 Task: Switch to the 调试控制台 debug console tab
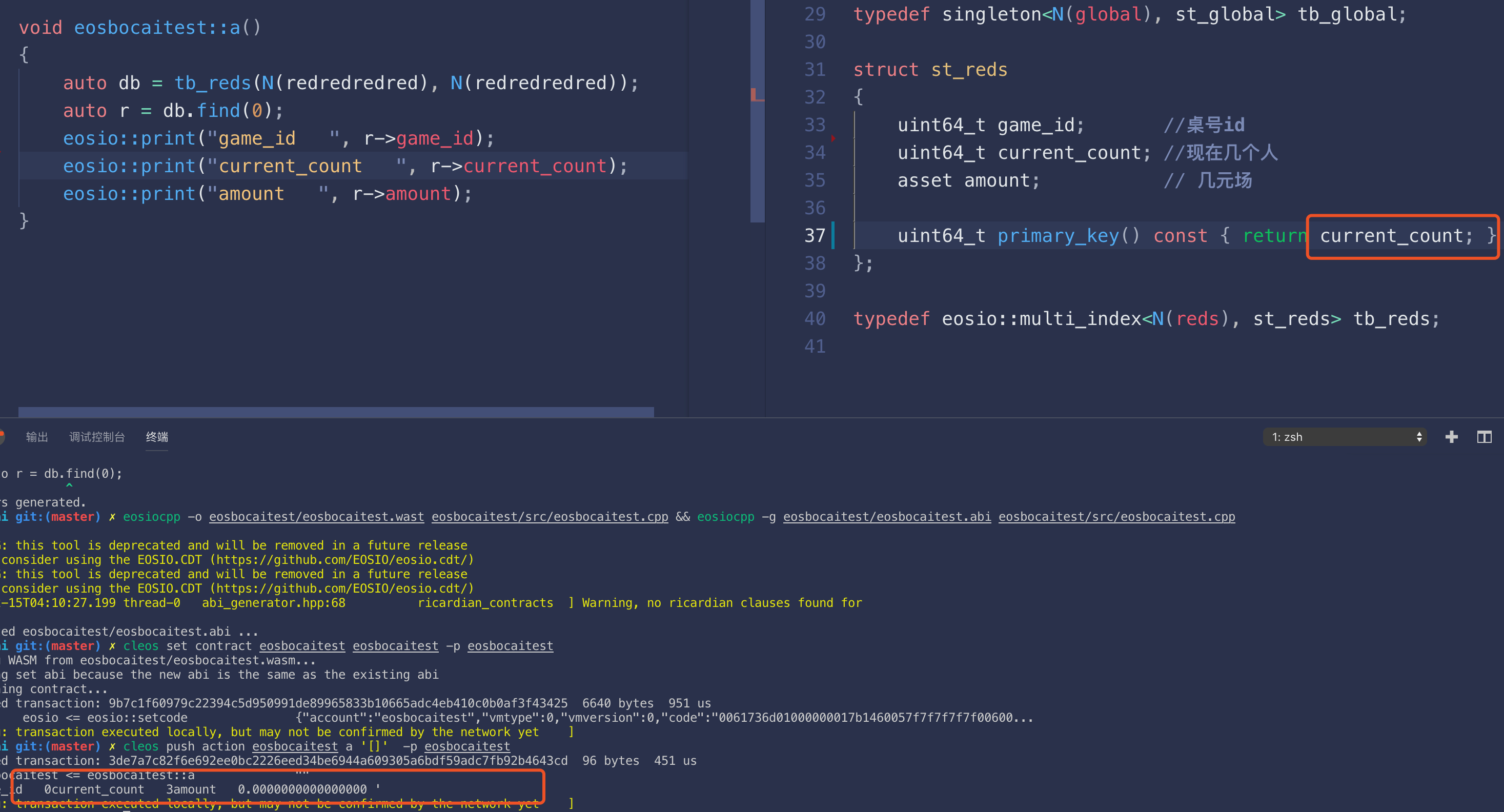coord(97,437)
